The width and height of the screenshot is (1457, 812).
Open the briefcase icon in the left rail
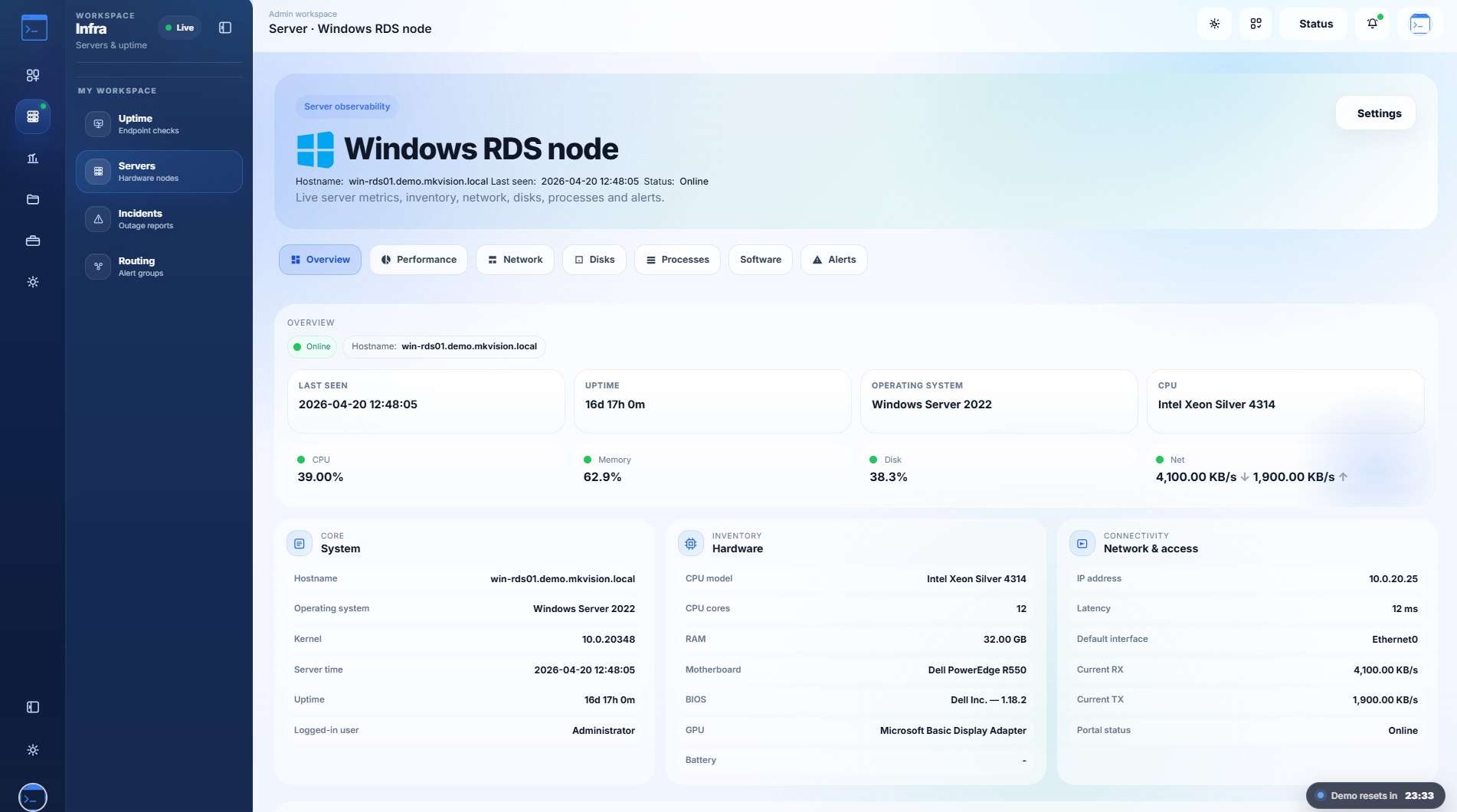point(33,241)
